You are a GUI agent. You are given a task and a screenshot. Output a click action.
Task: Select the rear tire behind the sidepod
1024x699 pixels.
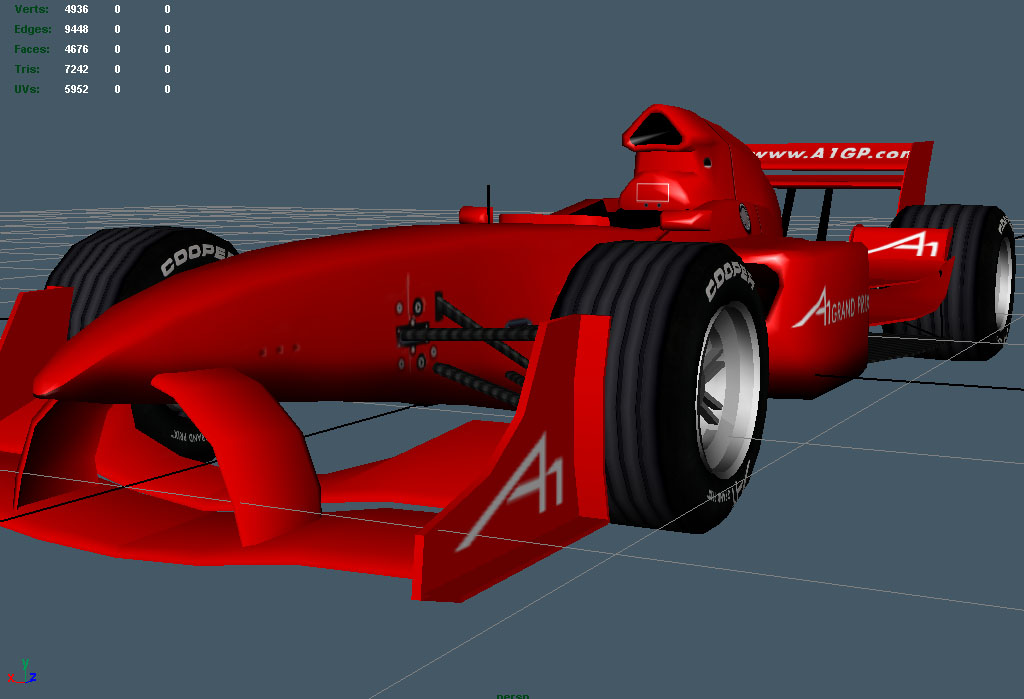(952, 281)
